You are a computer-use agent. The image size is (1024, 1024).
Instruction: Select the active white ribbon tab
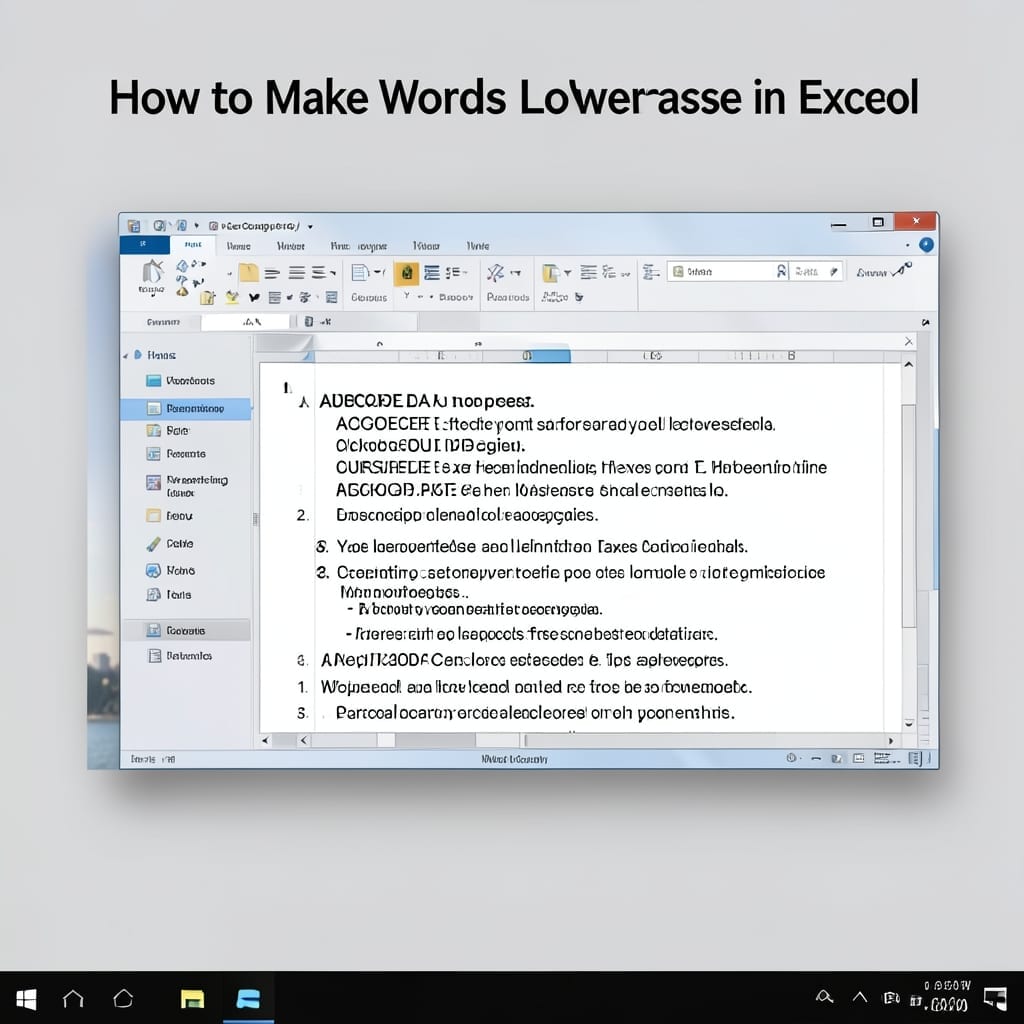[193, 245]
